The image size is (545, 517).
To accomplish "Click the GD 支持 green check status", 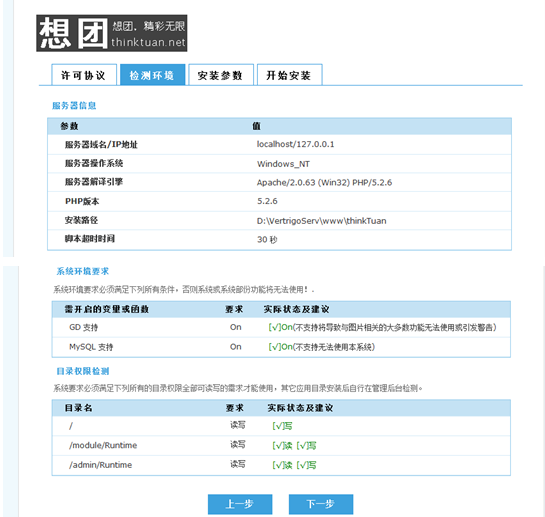I will [x=382, y=328].
